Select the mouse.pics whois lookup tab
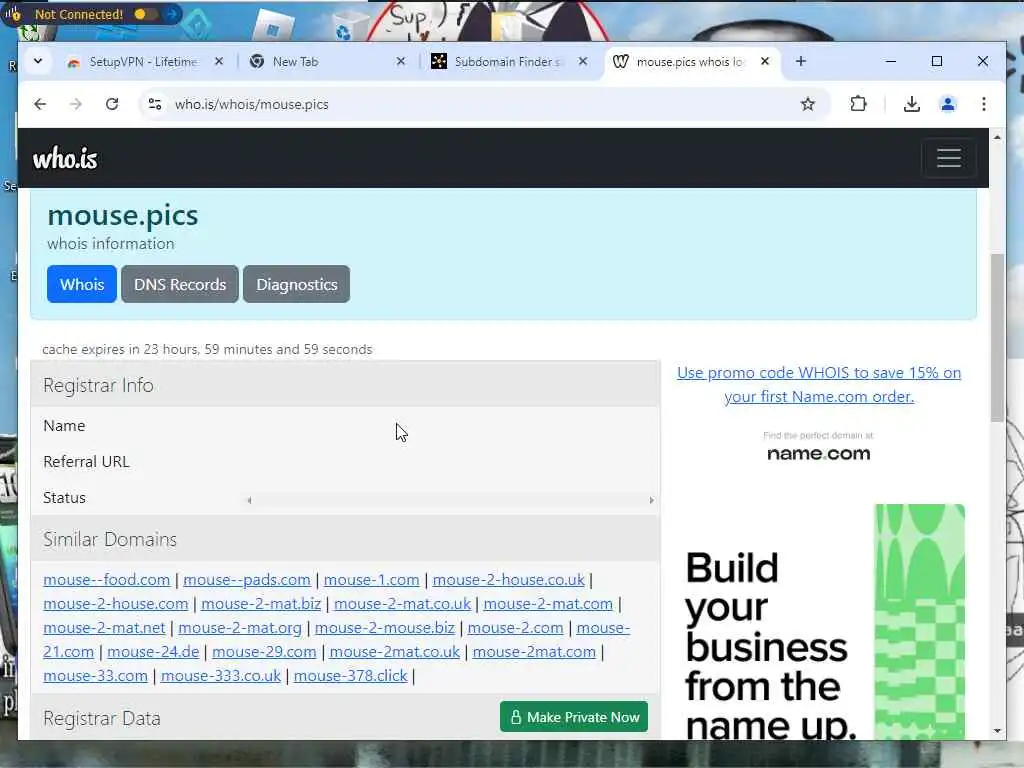 (x=691, y=61)
